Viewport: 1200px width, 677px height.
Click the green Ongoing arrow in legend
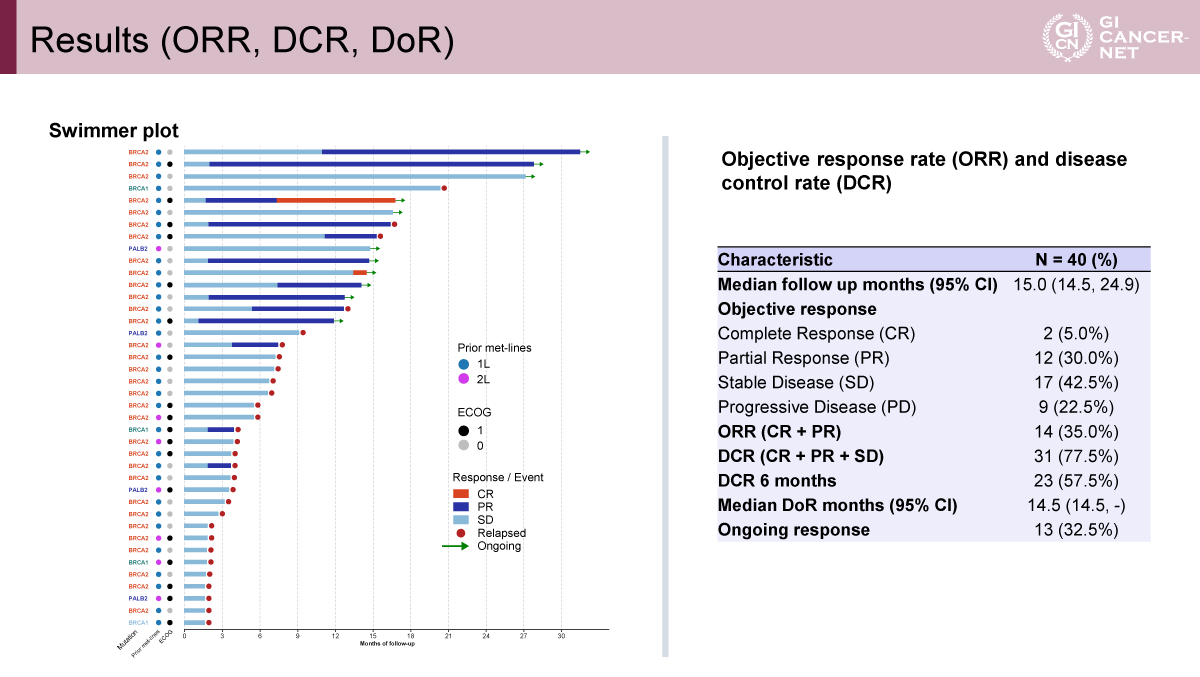click(456, 546)
